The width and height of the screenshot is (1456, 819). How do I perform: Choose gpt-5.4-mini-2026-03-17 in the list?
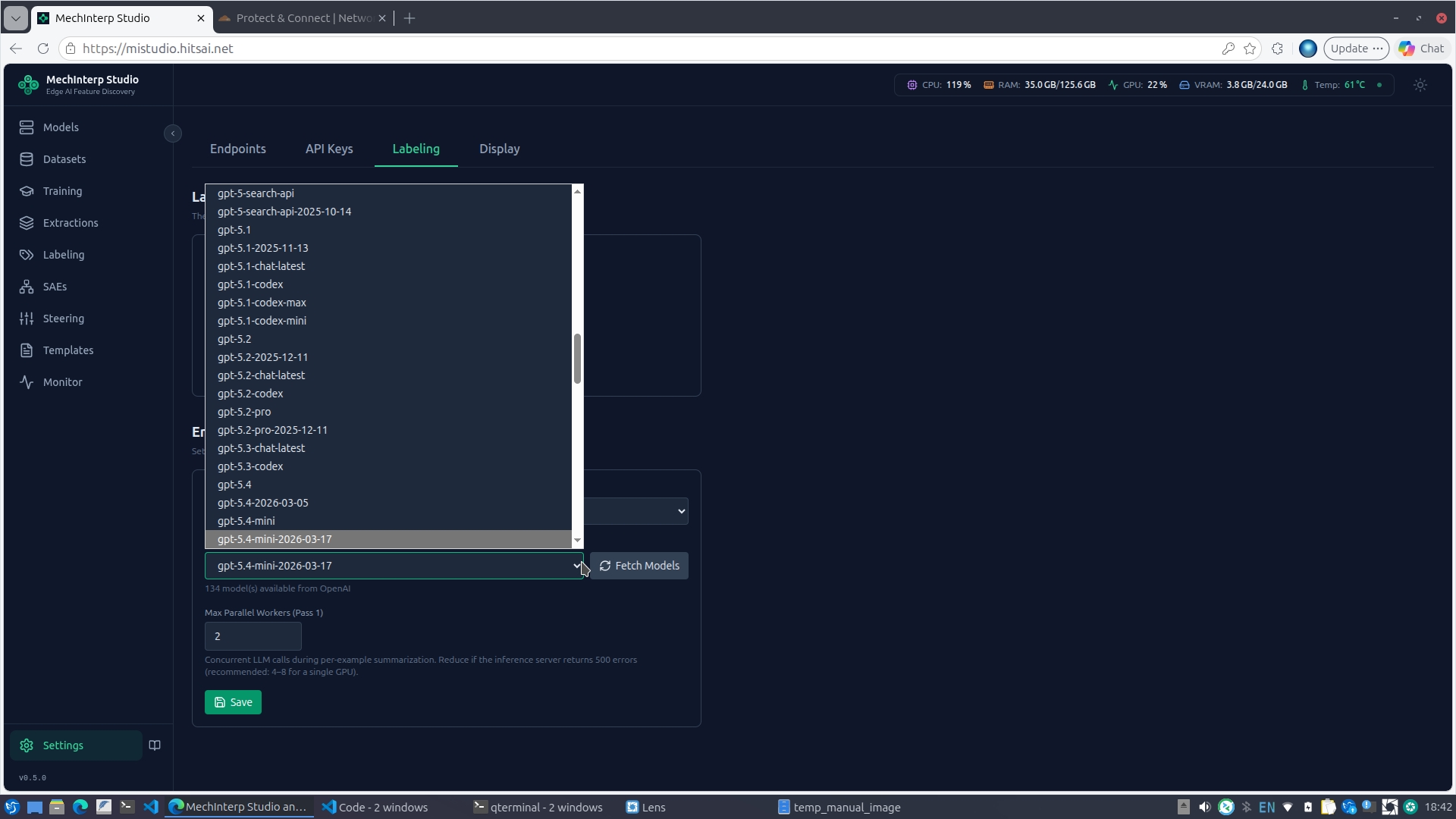click(x=388, y=539)
